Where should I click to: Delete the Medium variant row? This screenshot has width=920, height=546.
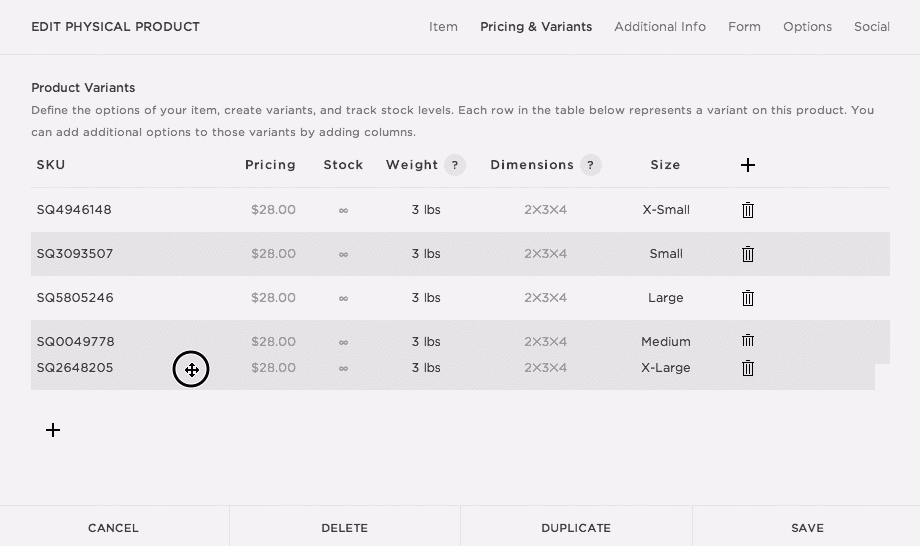[x=748, y=341]
